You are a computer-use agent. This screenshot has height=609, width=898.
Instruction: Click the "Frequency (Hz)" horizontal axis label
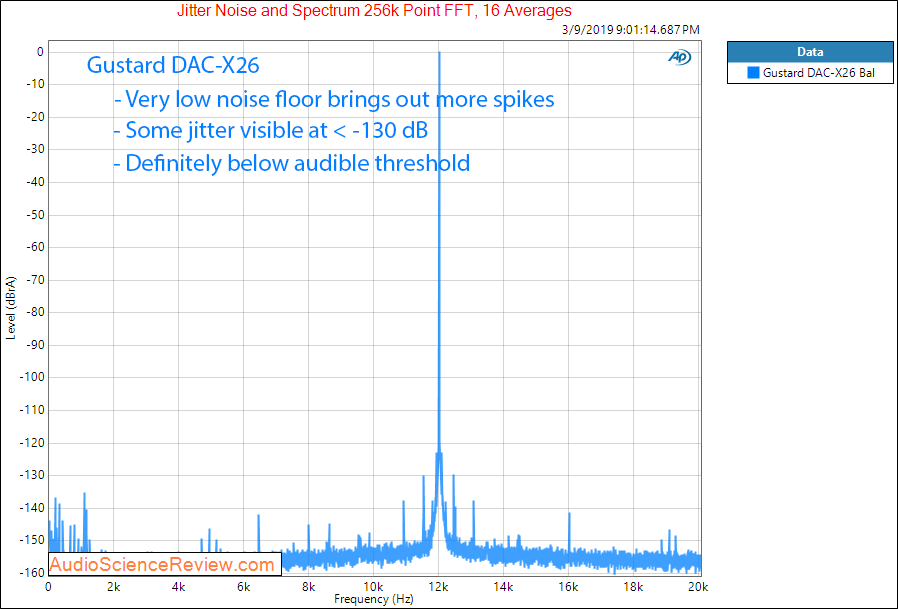tap(373, 599)
